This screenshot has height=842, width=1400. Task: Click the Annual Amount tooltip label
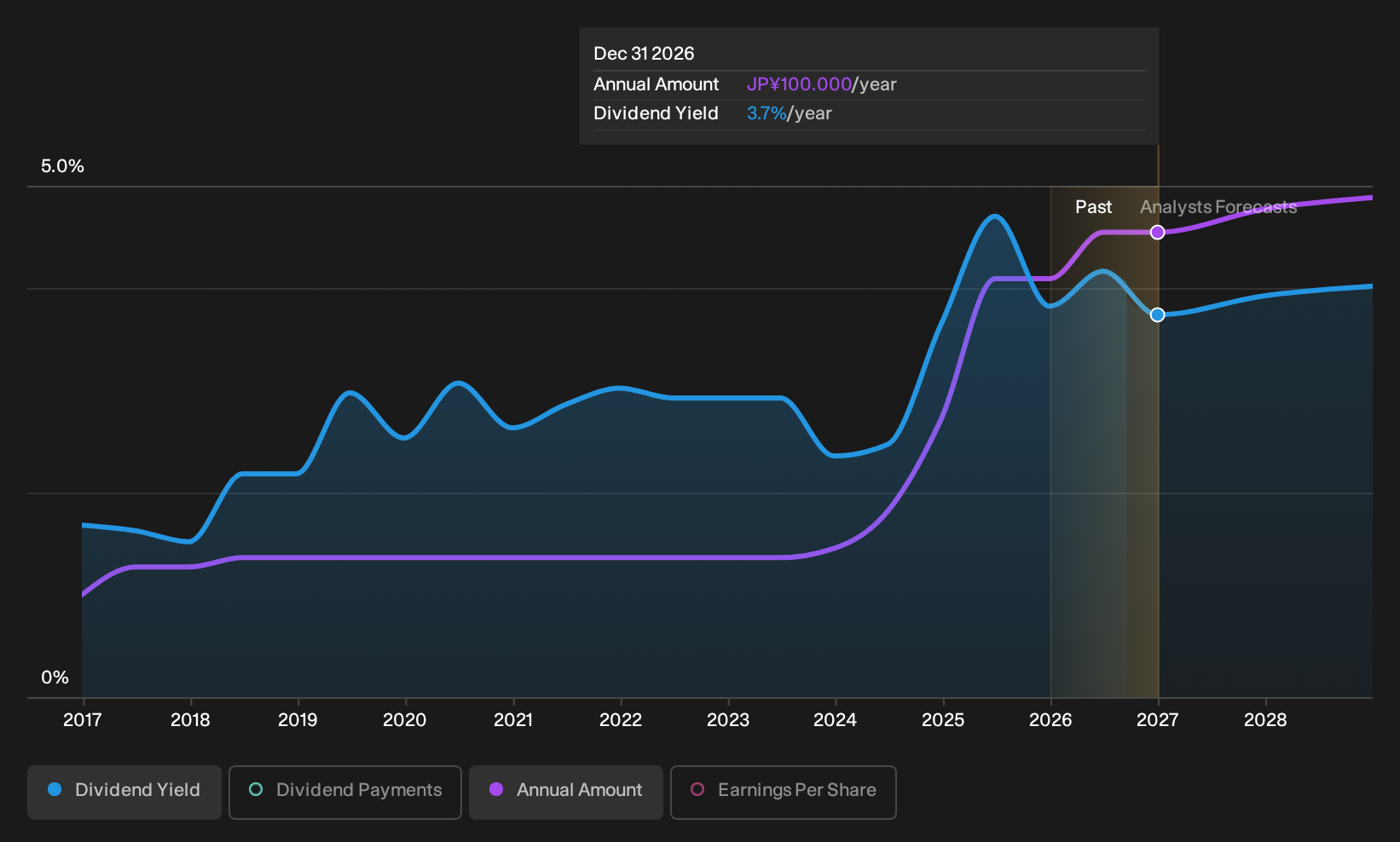tap(657, 84)
